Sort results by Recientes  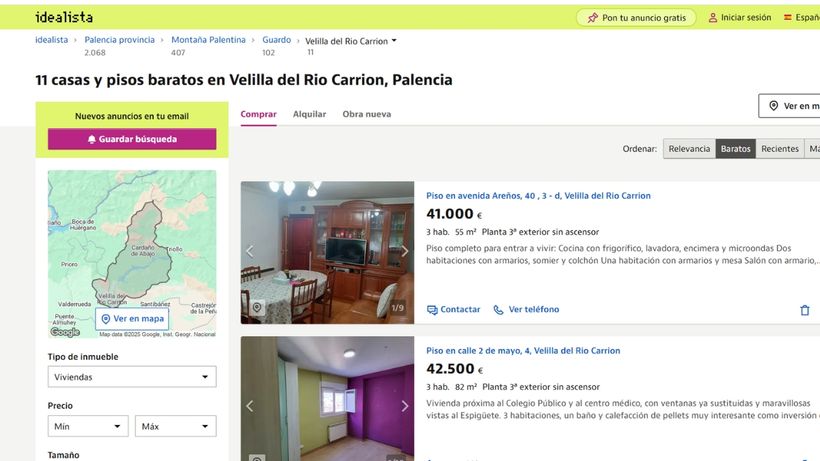[780, 148]
